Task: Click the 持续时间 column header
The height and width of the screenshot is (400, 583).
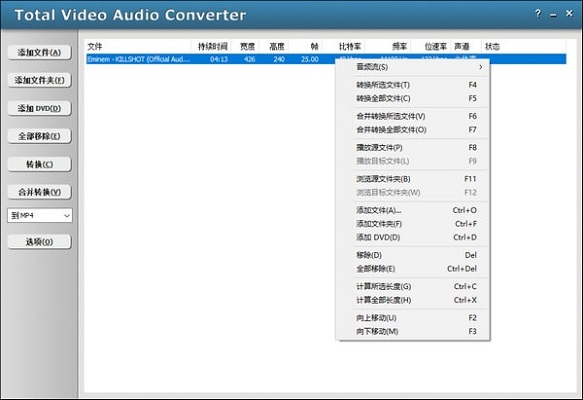Action: tap(211, 46)
